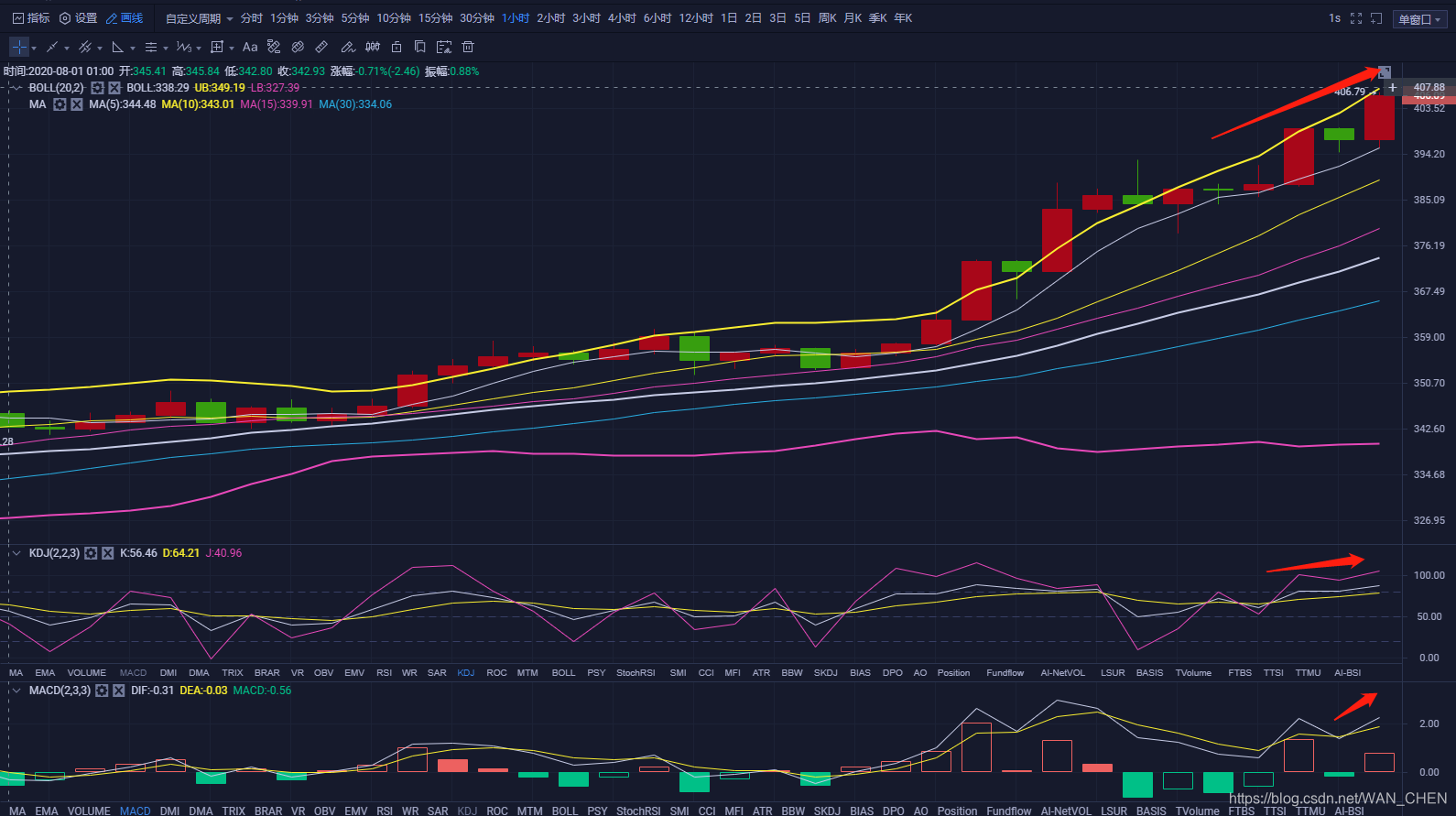Switch to the 月K timeframe
Screen dimensions: 1456x816
(x=853, y=18)
